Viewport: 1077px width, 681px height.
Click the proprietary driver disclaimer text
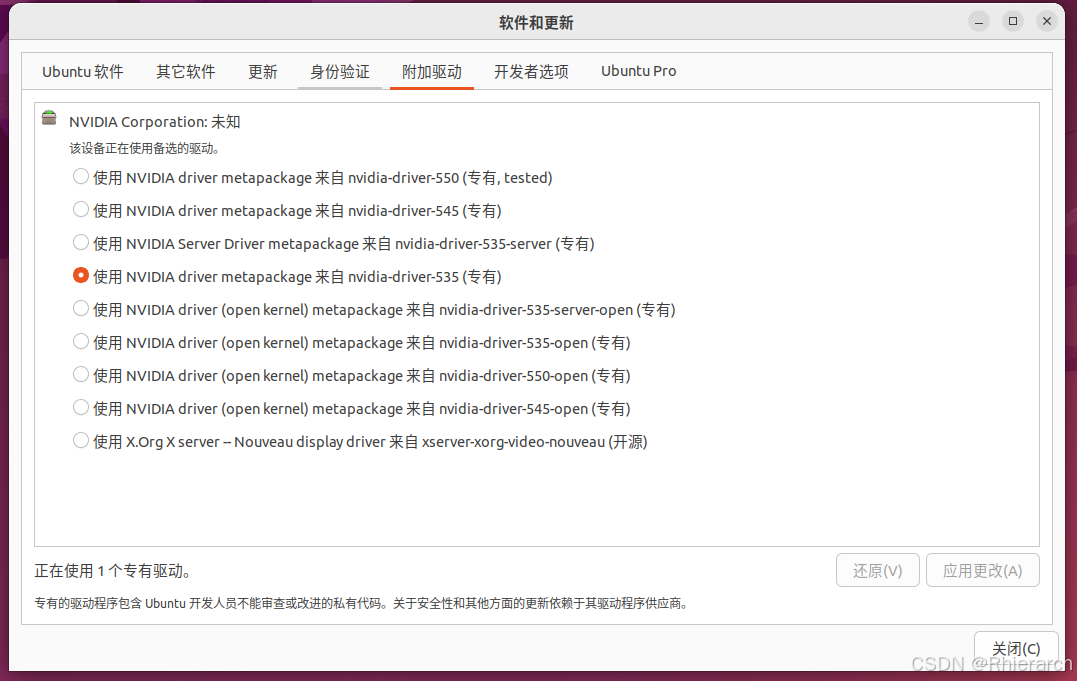(362, 603)
